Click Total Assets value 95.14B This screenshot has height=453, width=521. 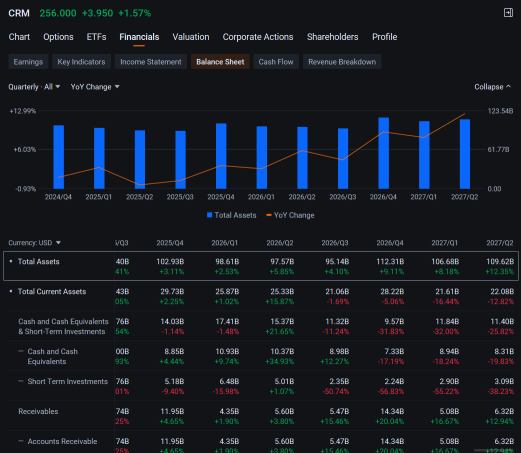337,262
